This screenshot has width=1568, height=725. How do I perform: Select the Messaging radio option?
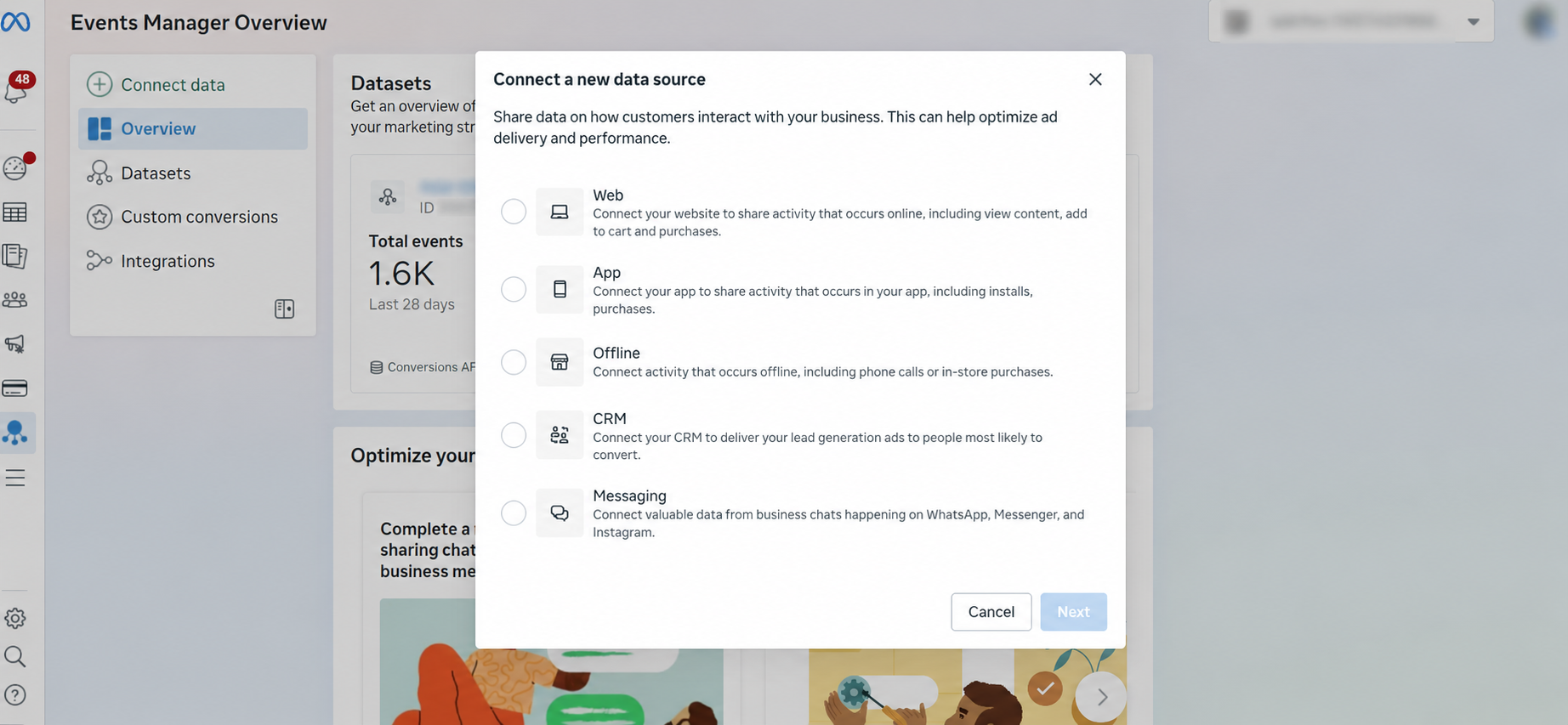(x=514, y=513)
